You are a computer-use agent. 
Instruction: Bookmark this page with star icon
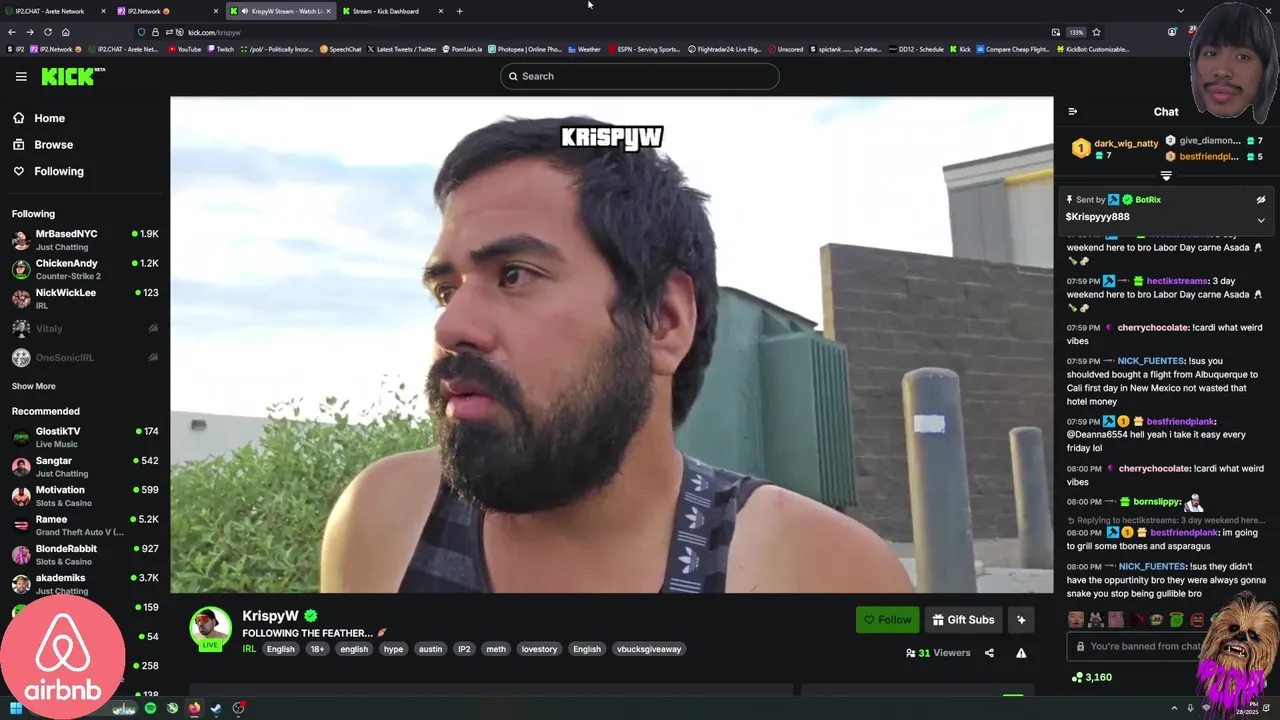[1096, 32]
